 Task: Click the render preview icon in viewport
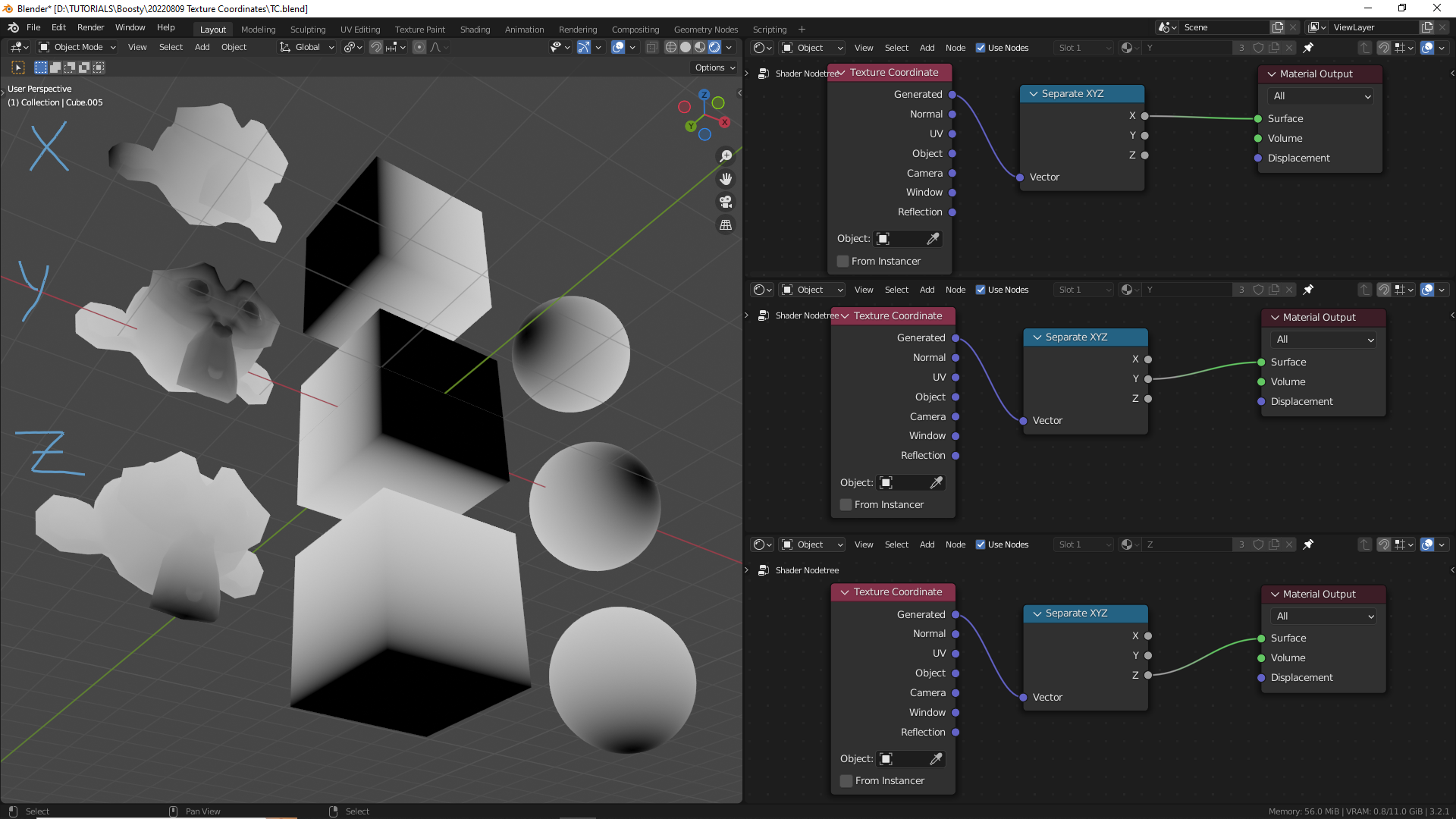[x=716, y=47]
